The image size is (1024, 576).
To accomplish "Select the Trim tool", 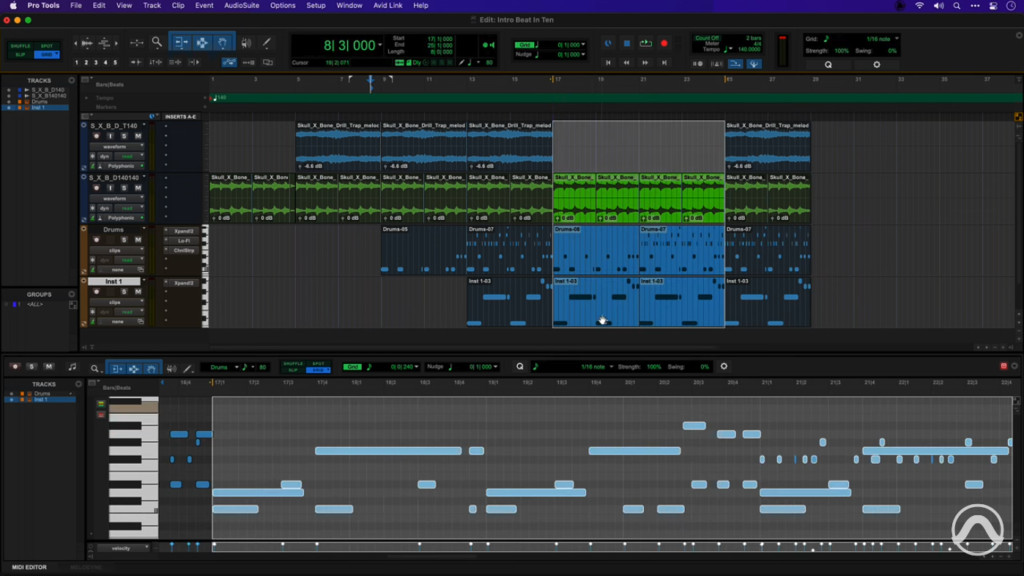I will (x=180, y=42).
